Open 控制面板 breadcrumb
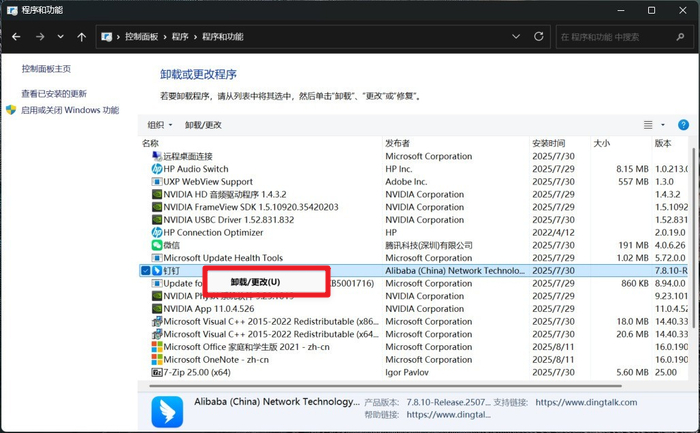 (x=141, y=37)
